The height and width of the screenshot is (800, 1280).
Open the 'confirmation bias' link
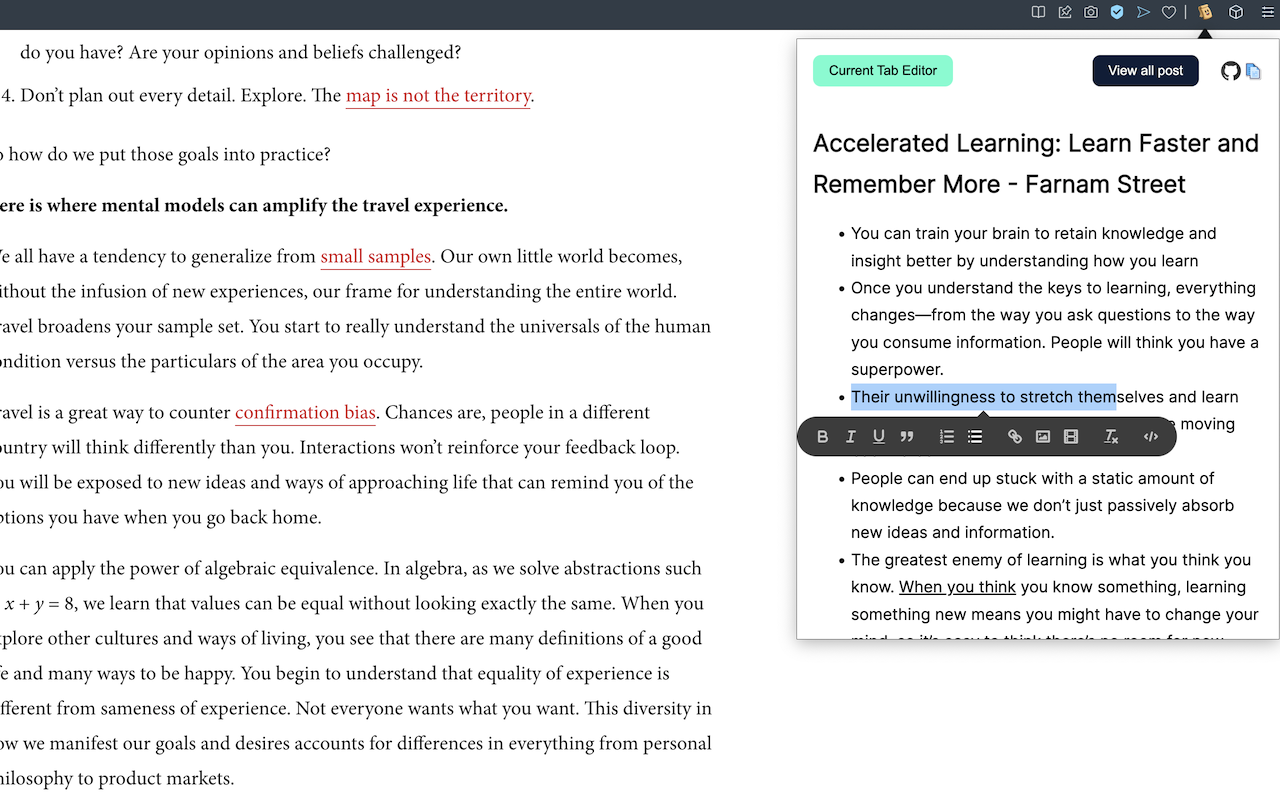[305, 413]
